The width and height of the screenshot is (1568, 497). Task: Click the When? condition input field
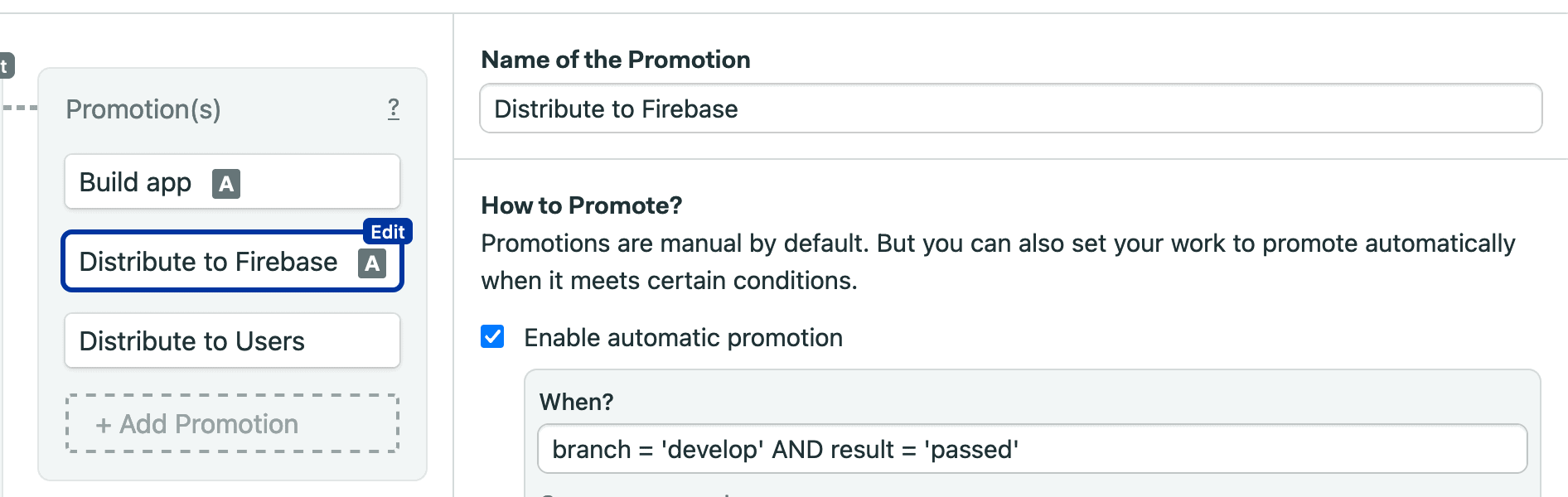click(x=1032, y=449)
